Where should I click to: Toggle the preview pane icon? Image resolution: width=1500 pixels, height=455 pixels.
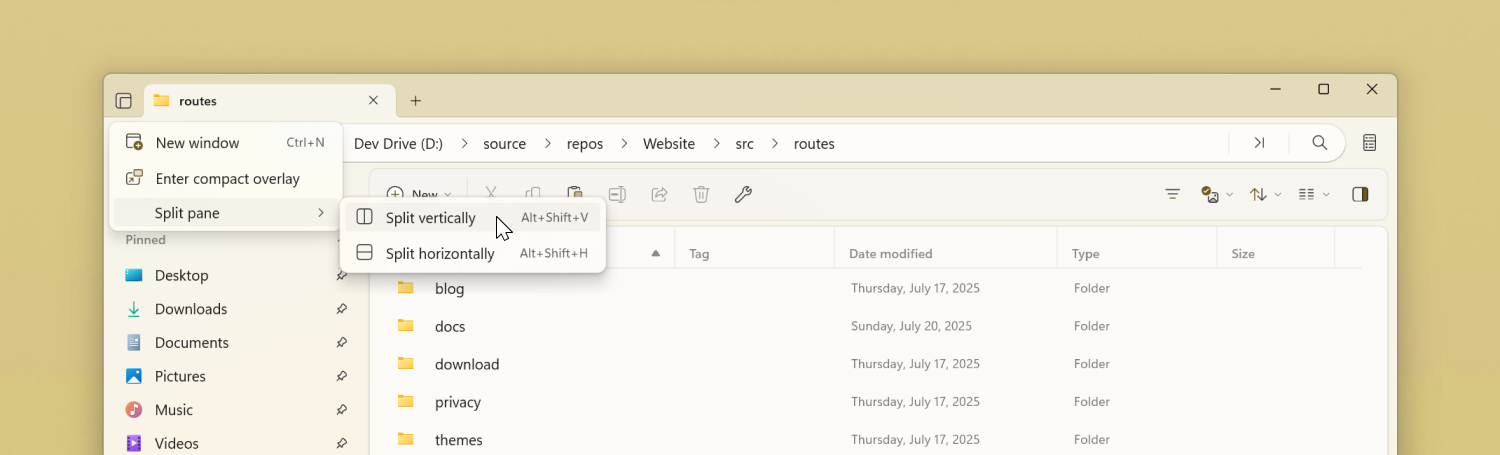[1360, 195]
